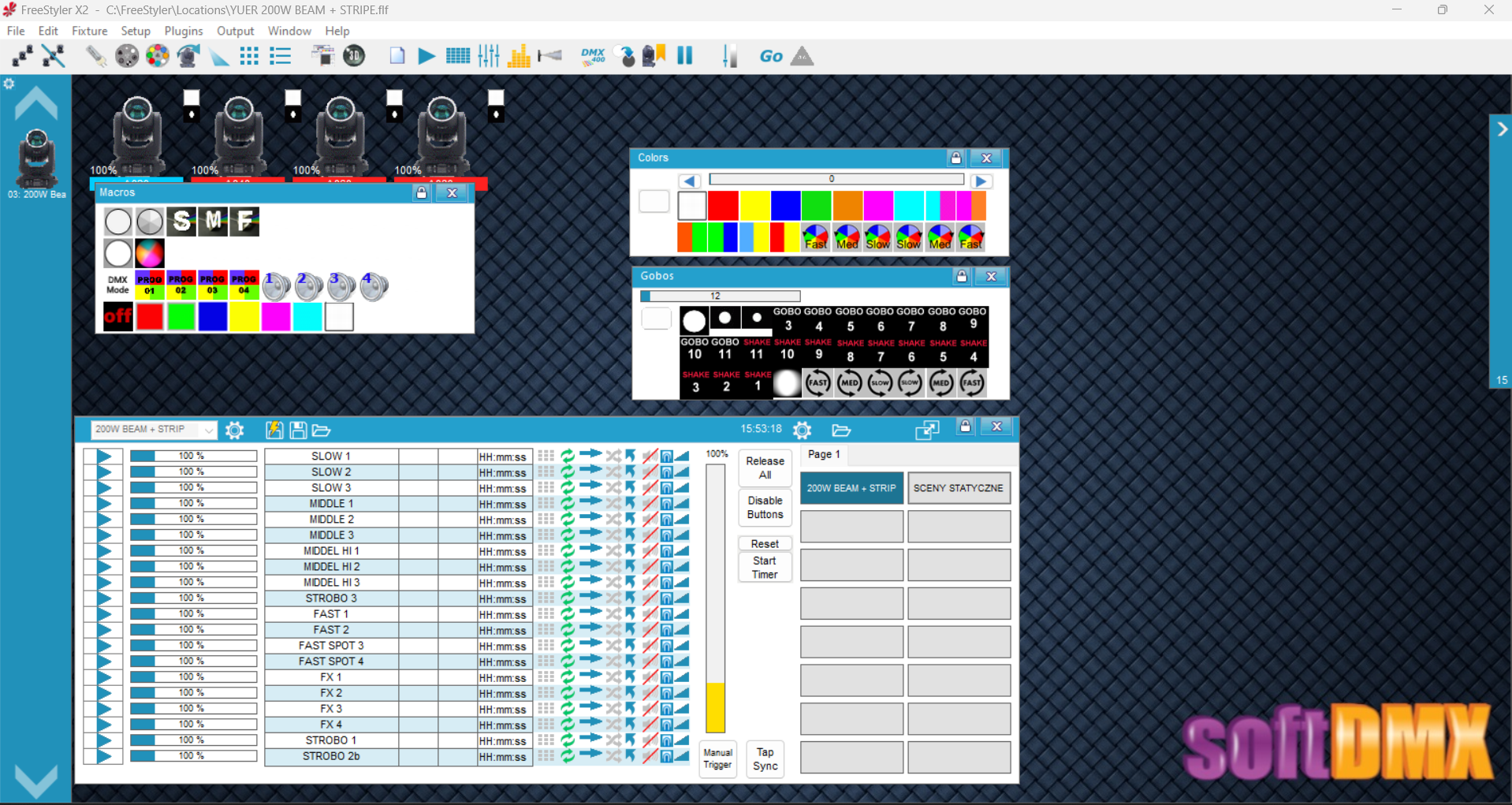Open the DMX 400 toolbar icon
The image size is (1512, 805).
click(x=593, y=56)
